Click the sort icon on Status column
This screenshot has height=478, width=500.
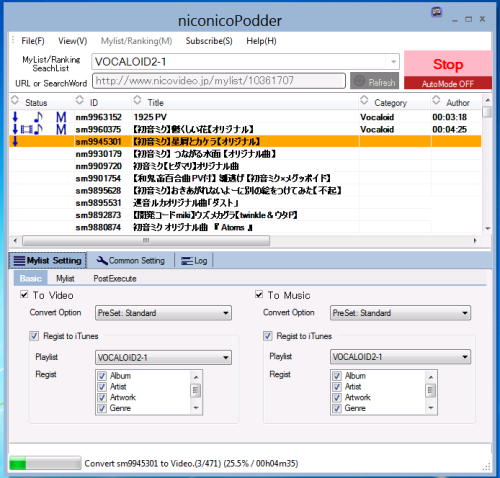point(15,100)
